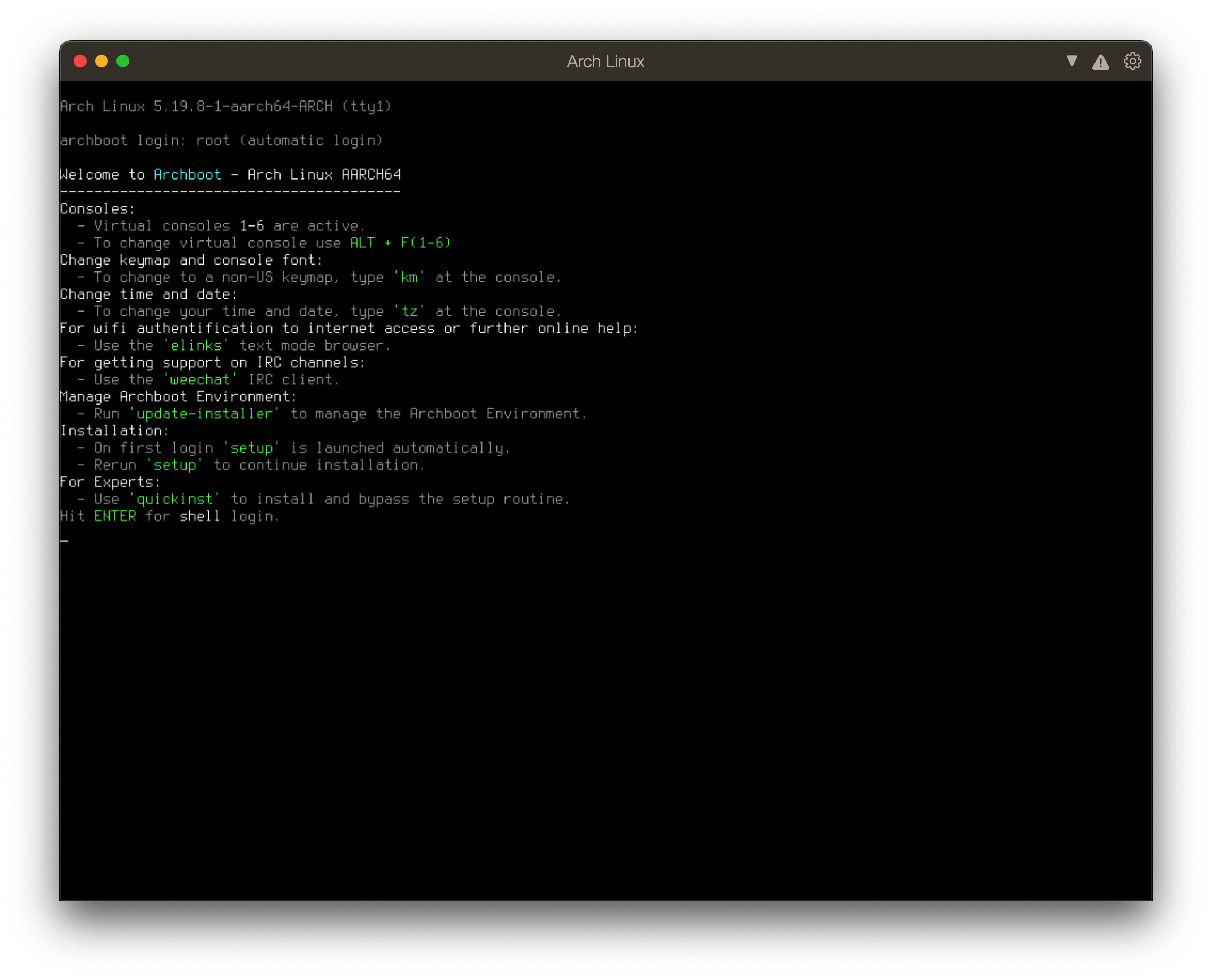Click the terminal cursor below the Hit ENTER line

pos(64,540)
